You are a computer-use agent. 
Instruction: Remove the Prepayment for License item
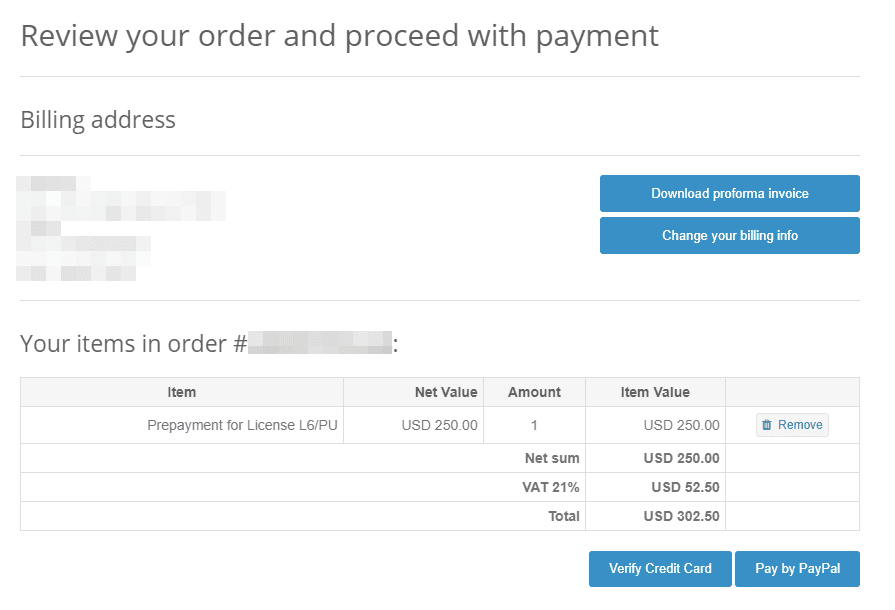791,424
